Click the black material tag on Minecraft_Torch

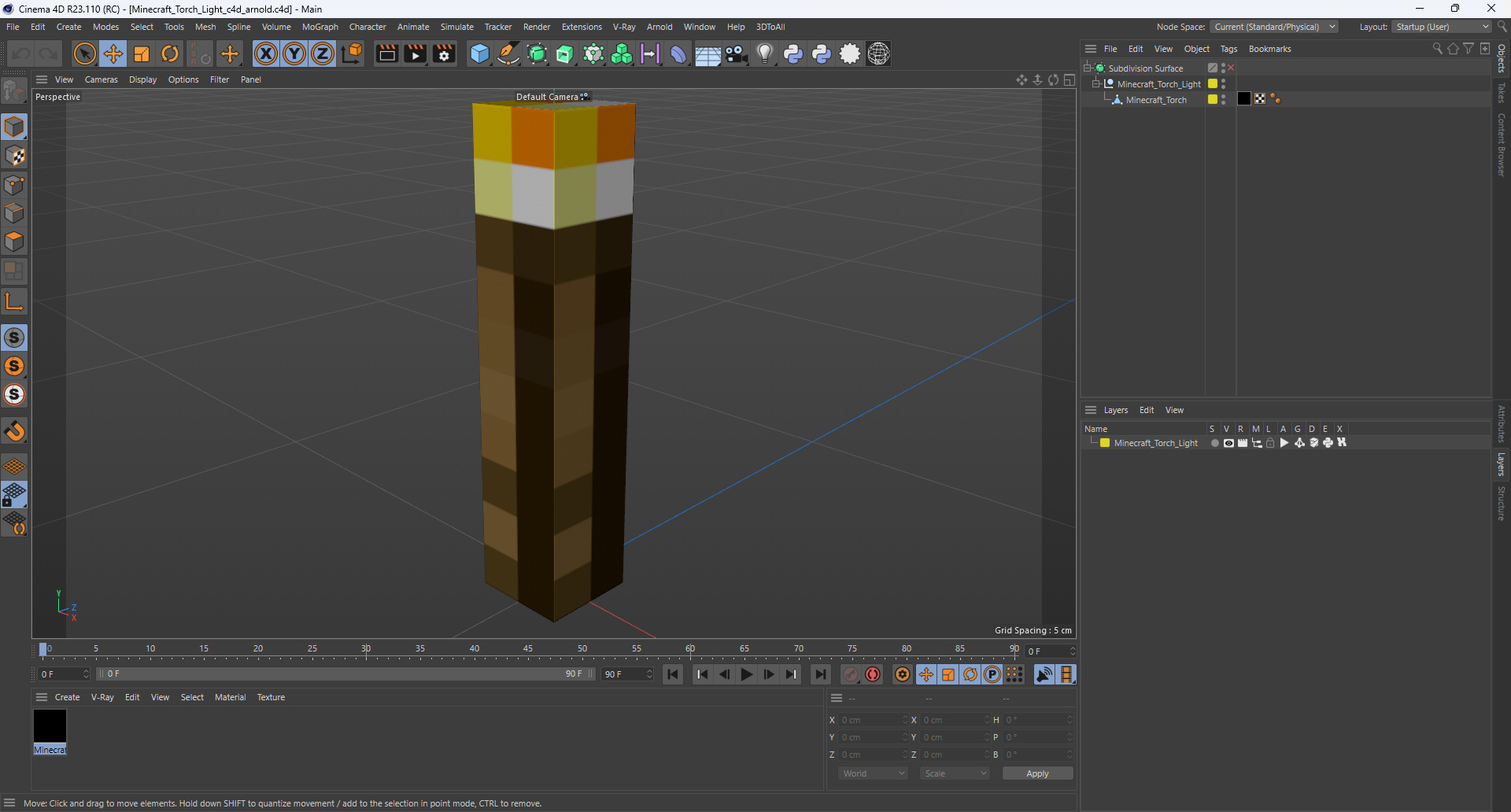coord(1244,99)
